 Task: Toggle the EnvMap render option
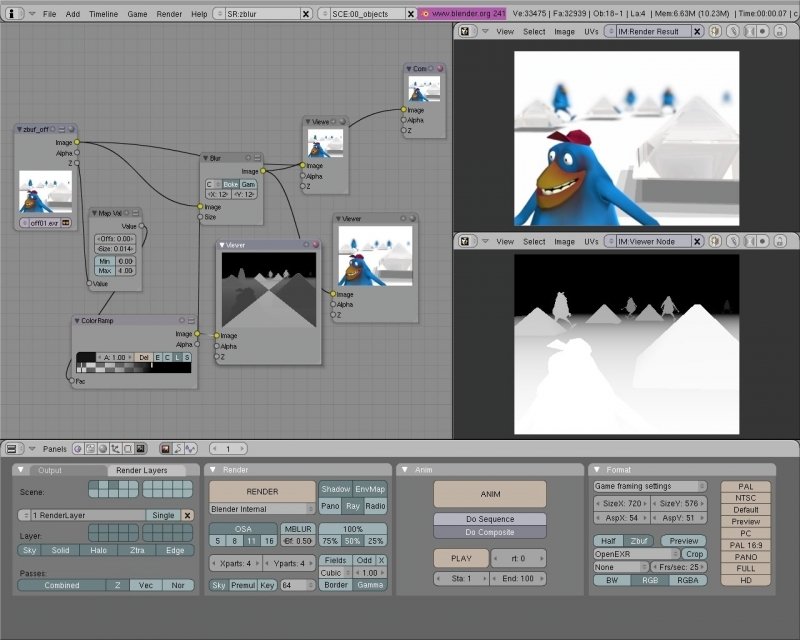point(370,489)
